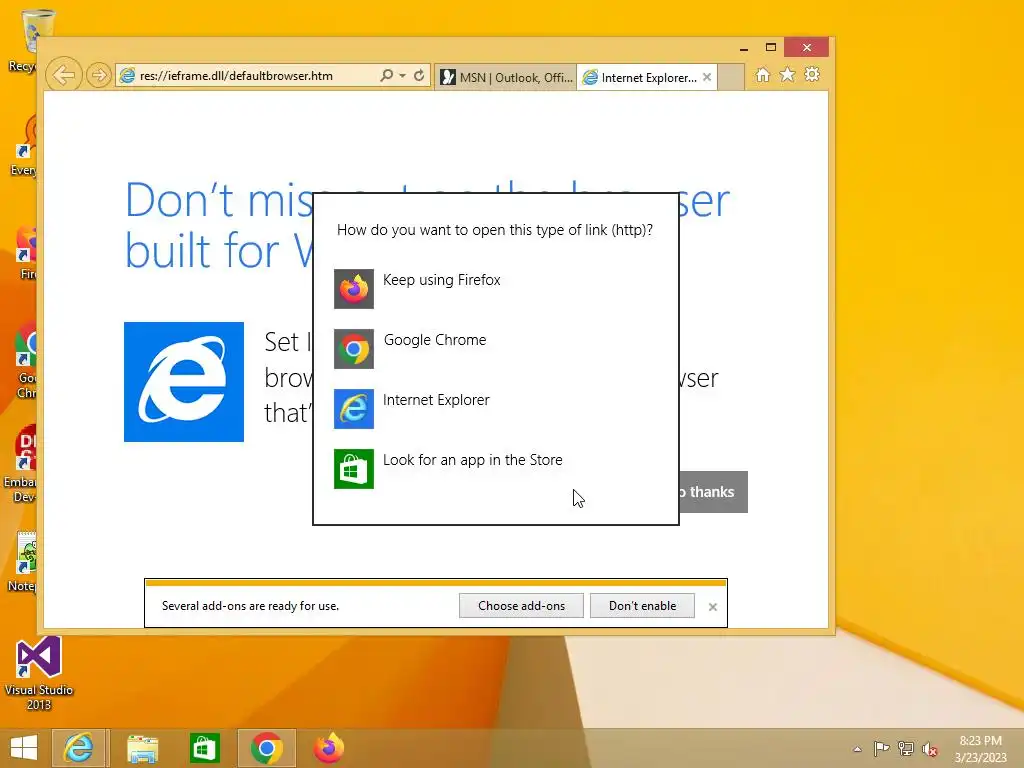The width and height of the screenshot is (1024, 768).
Task: Click Internet Explorer on the taskbar
Action: point(78,748)
